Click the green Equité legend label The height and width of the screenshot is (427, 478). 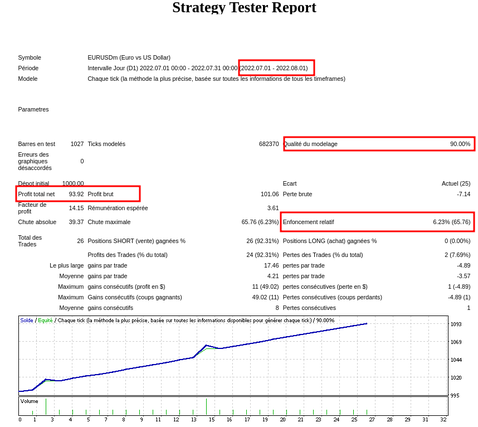[45, 320]
